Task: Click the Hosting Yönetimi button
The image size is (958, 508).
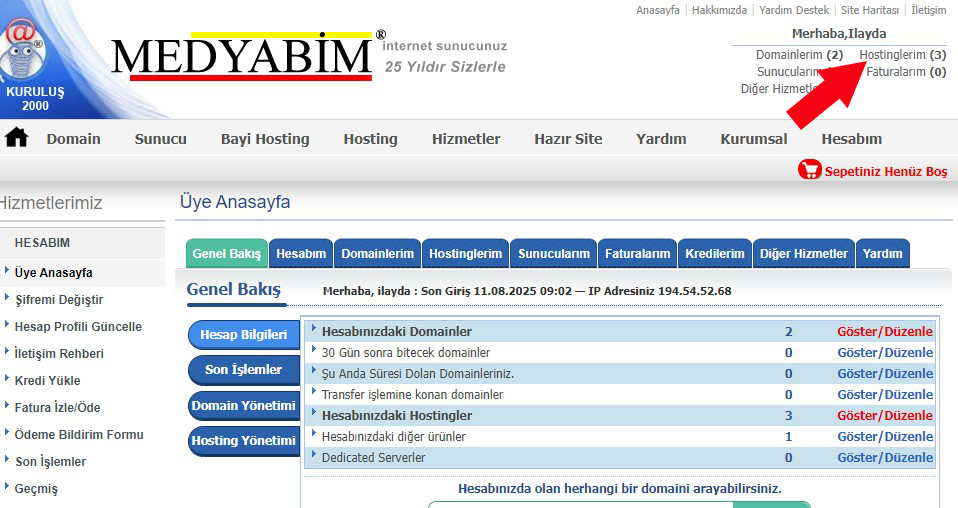Action: click(243, 440)
